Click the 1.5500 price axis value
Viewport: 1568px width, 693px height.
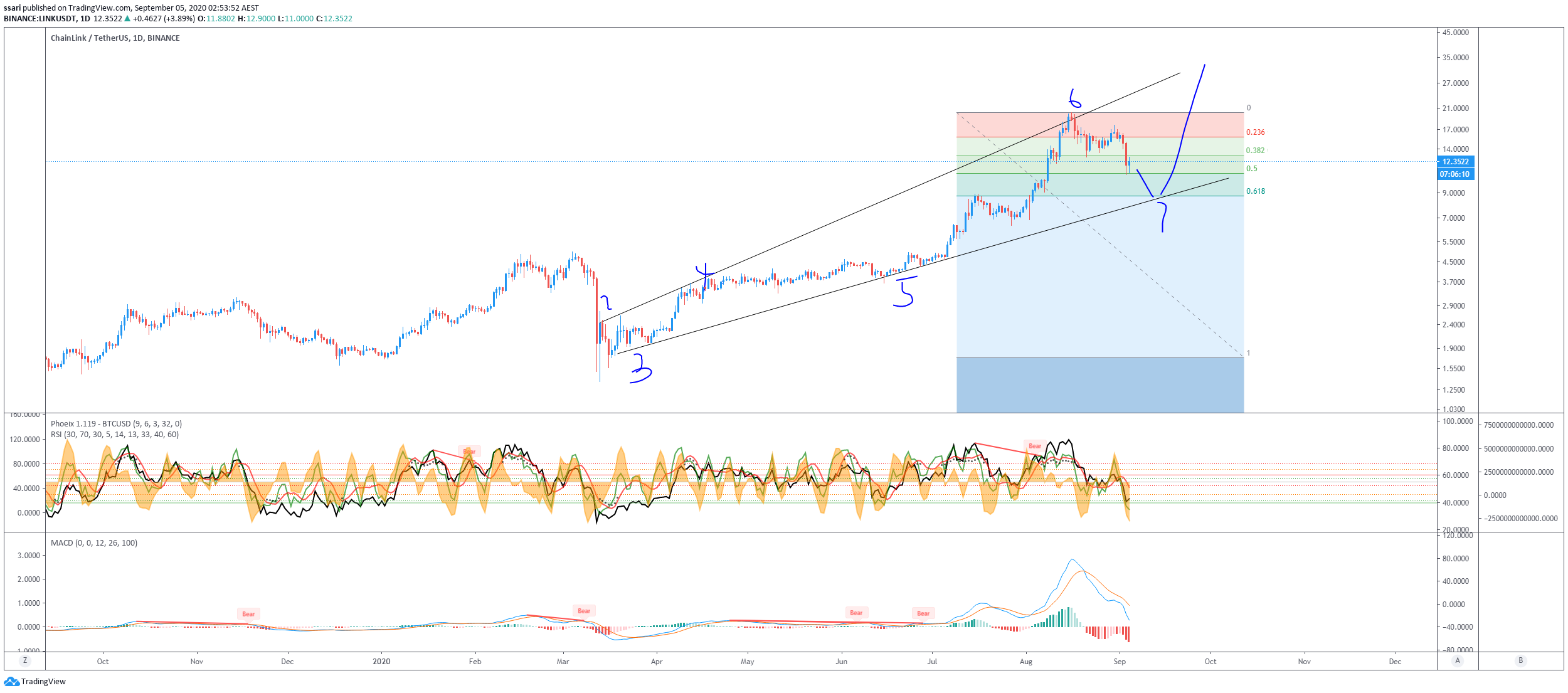click(1454, 369)
